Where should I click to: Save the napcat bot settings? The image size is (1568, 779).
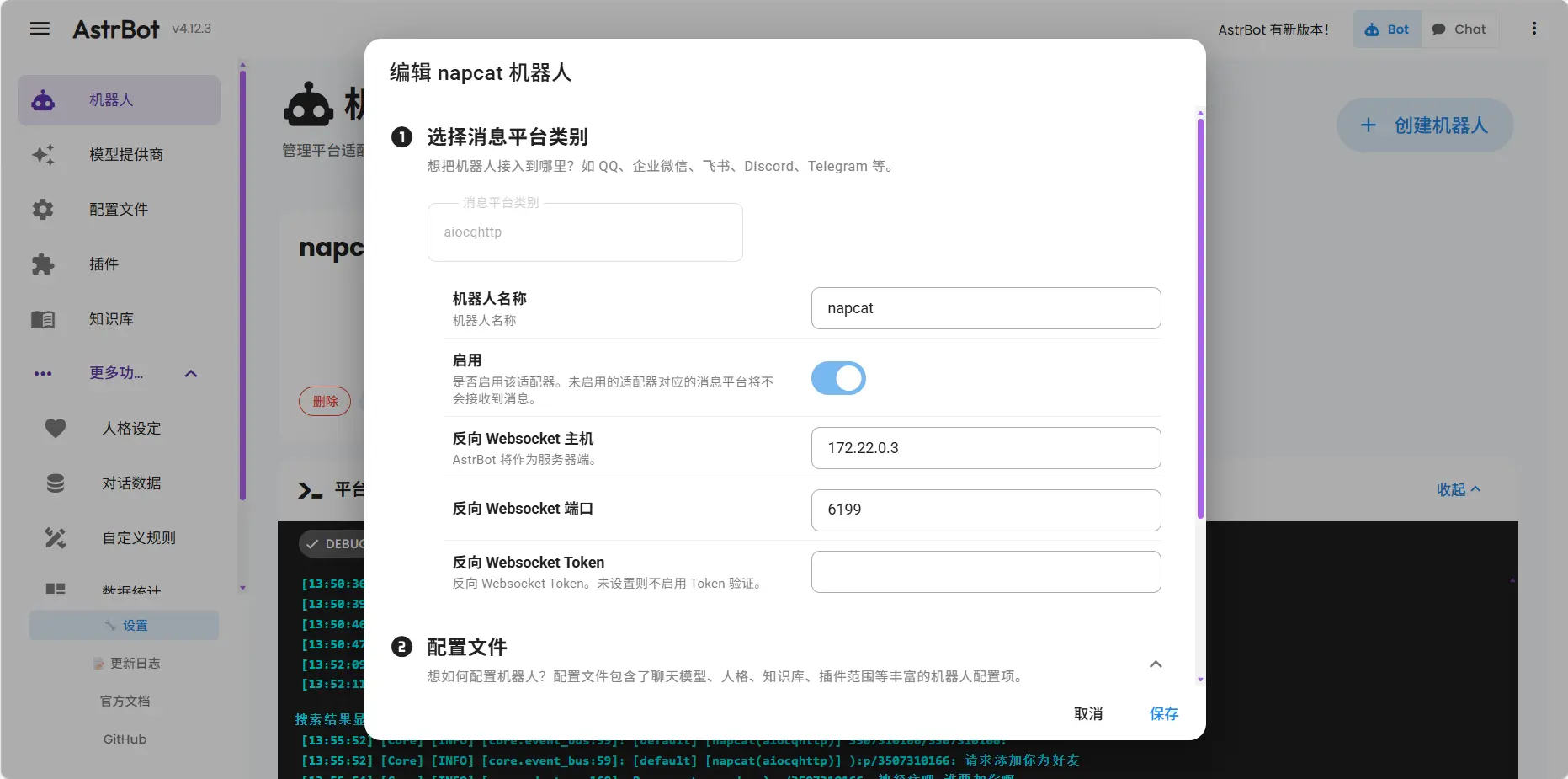click(1163, 713)
